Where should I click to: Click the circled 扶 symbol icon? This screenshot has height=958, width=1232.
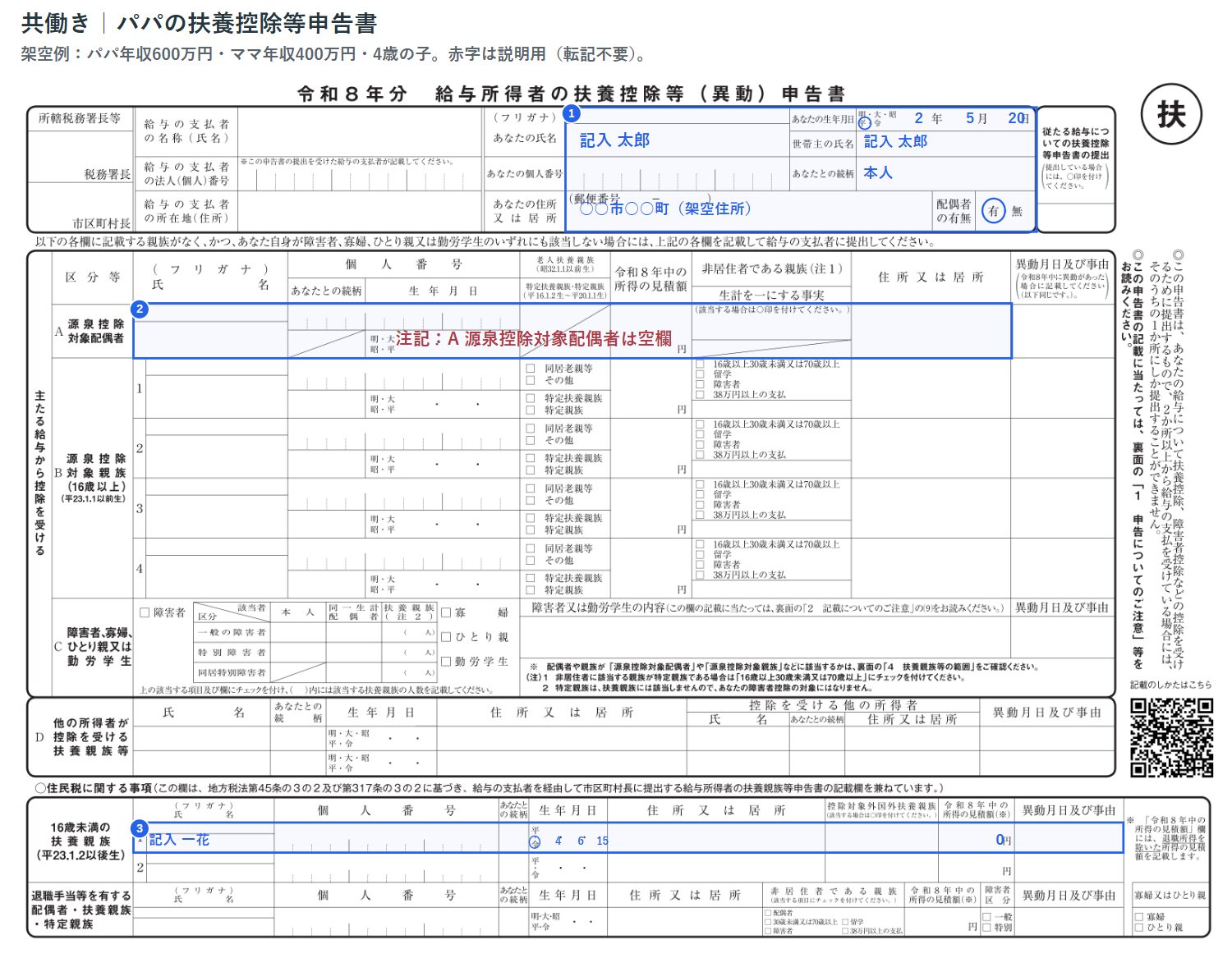pyautogui.click(x=1171, y=114)
